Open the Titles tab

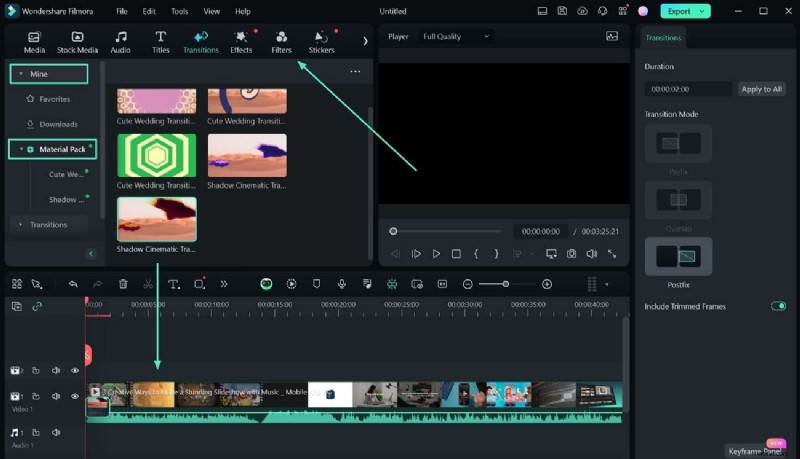coord(161,42)
